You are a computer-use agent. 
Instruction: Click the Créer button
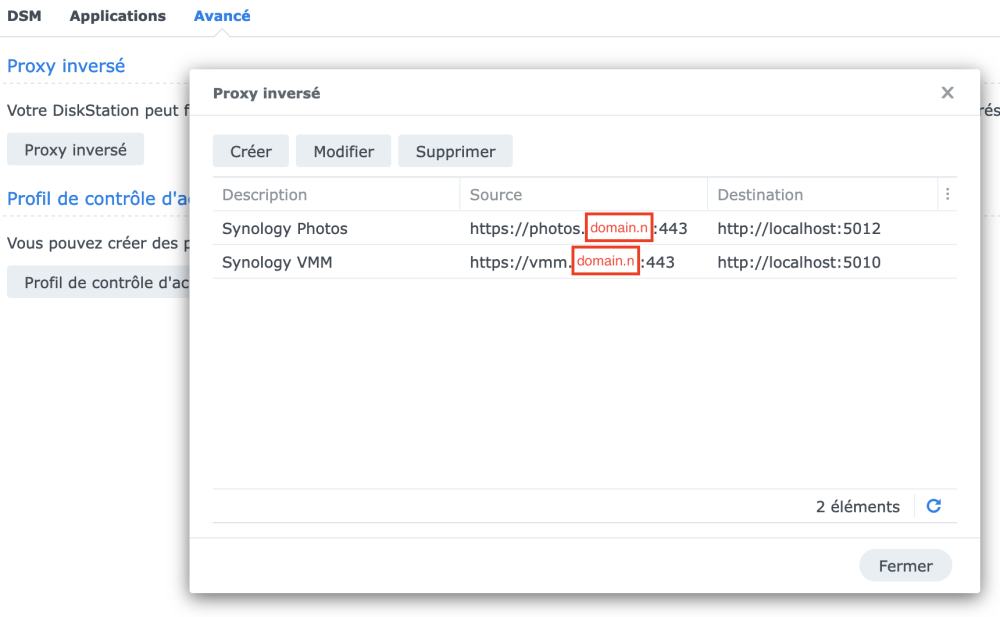pos(251,151)
